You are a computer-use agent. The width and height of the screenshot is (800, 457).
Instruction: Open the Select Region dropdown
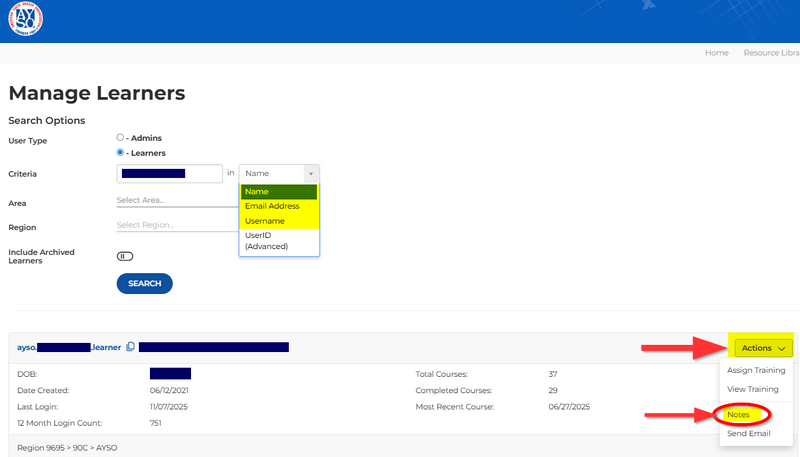click(175, 225)
